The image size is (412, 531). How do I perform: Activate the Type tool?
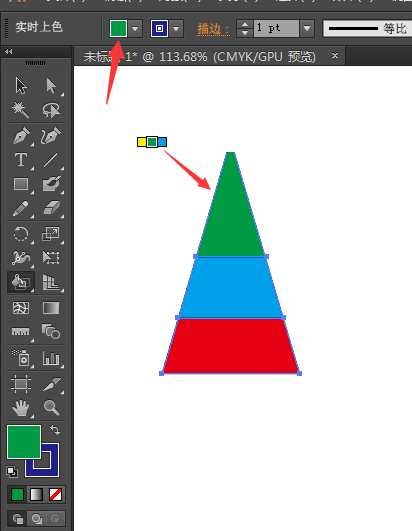point(21,160)
